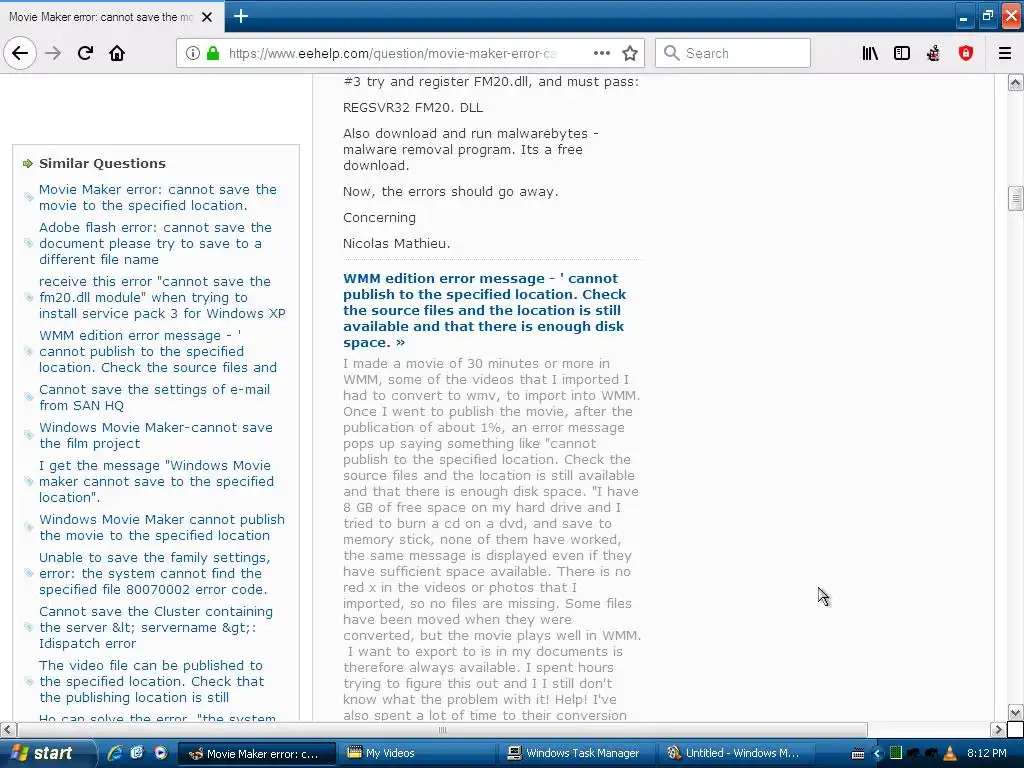1024x768 pixels.
Task: Reload the current page
Action: pyautogui.click(x=85, y=53)
